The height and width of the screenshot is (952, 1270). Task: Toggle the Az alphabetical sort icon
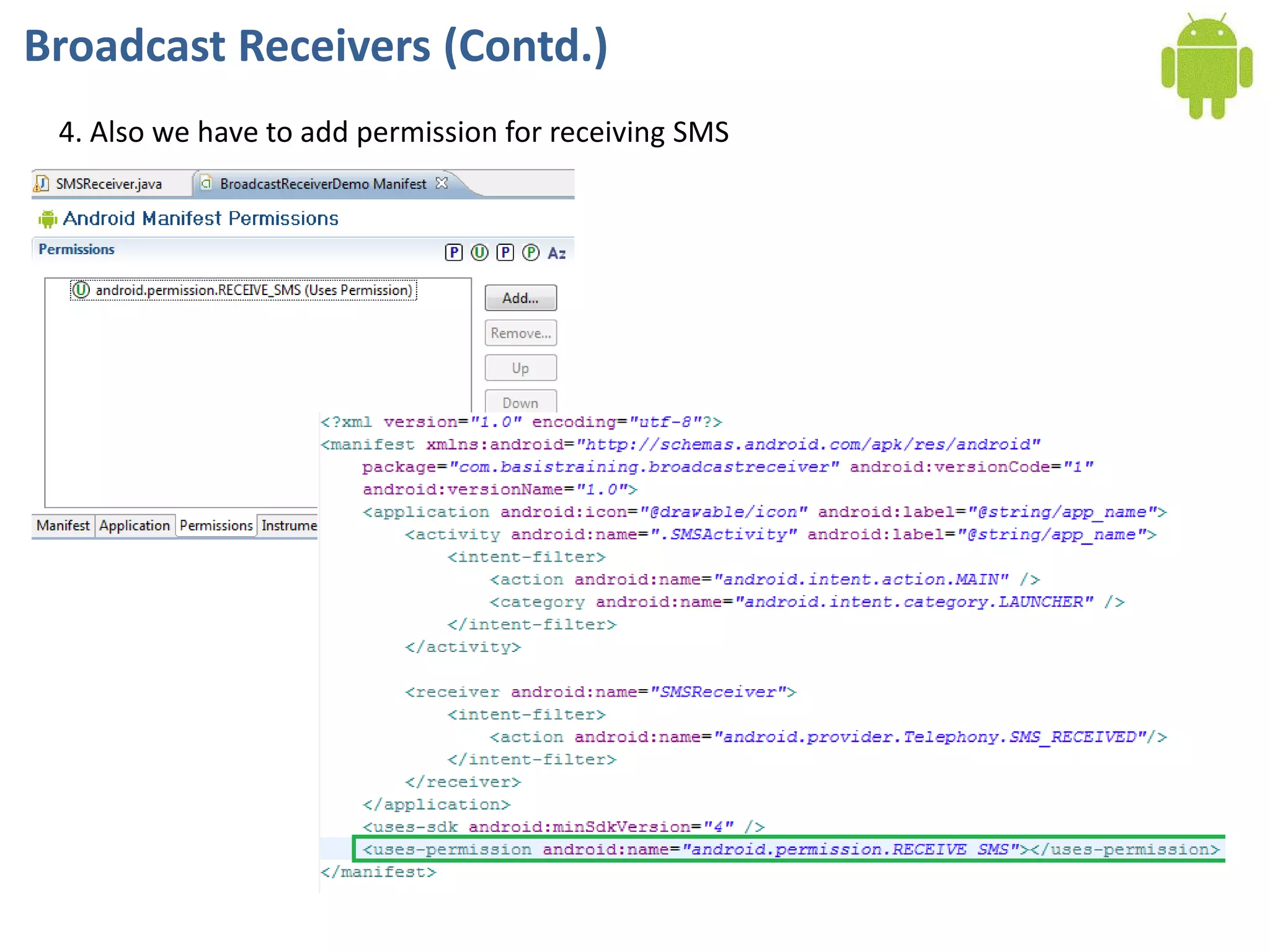pyautogui.click(x=557, y=253)
